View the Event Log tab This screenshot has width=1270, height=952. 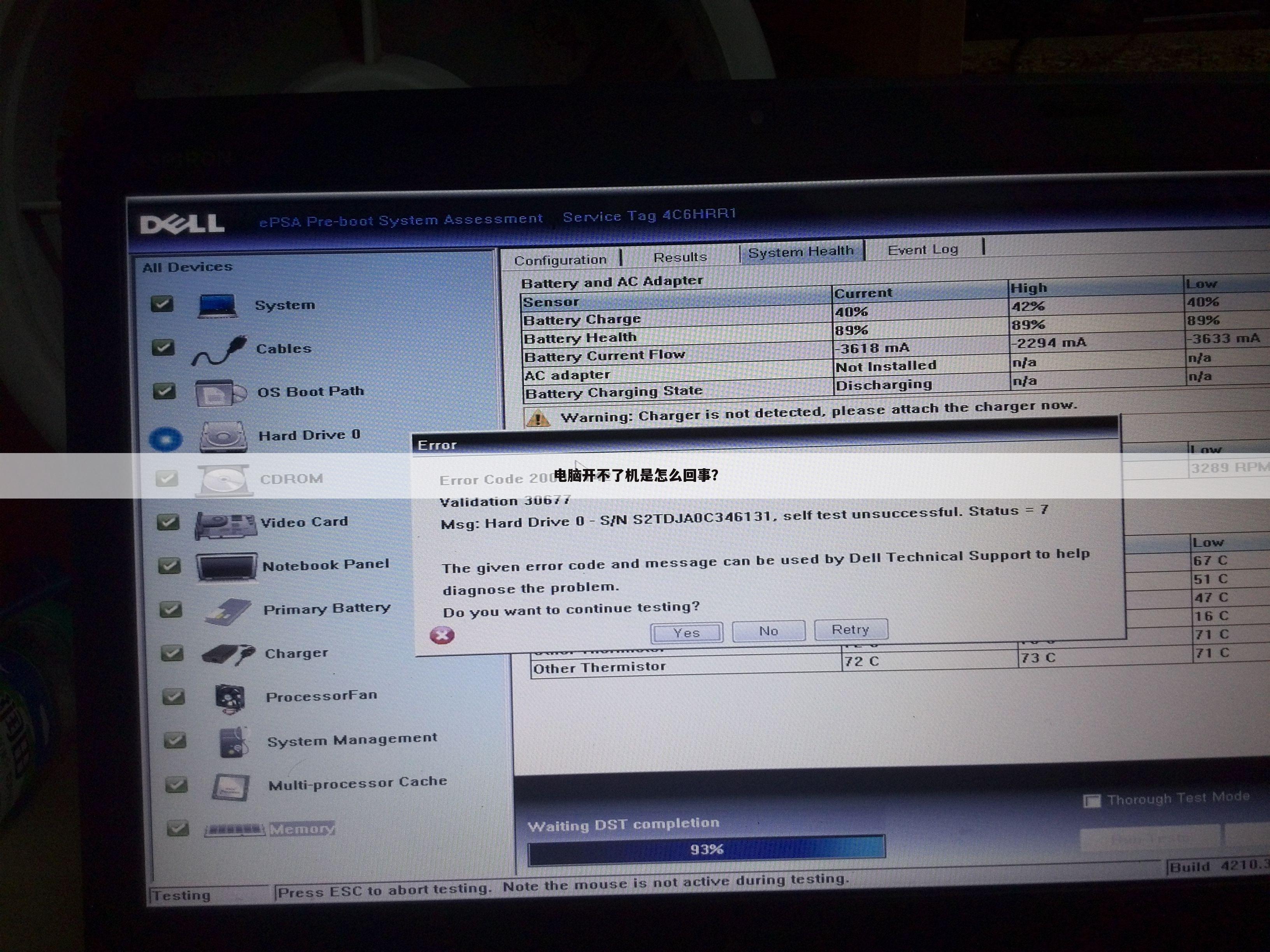pyautogui.click(x=923, y=250)
